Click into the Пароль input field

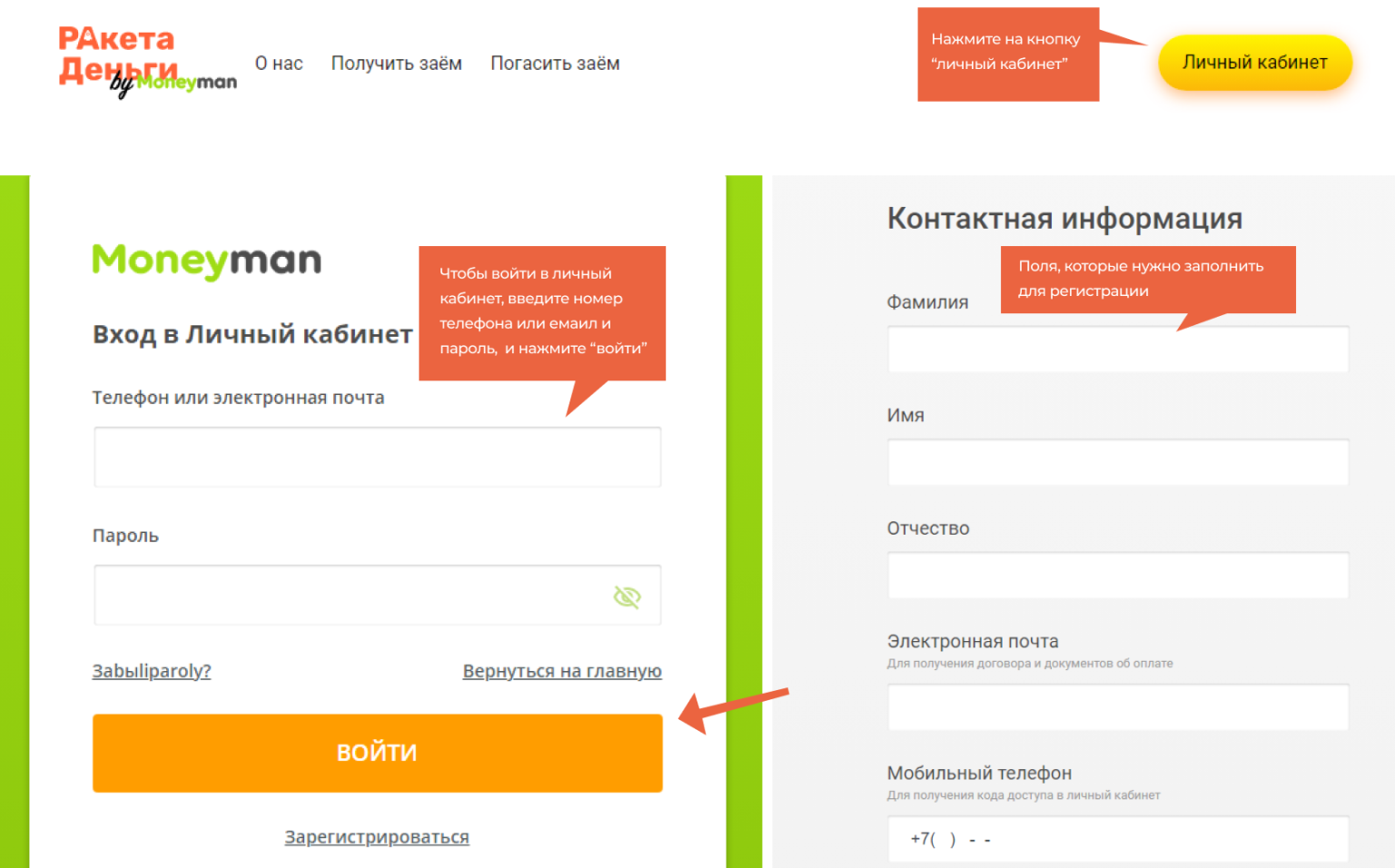350,596
